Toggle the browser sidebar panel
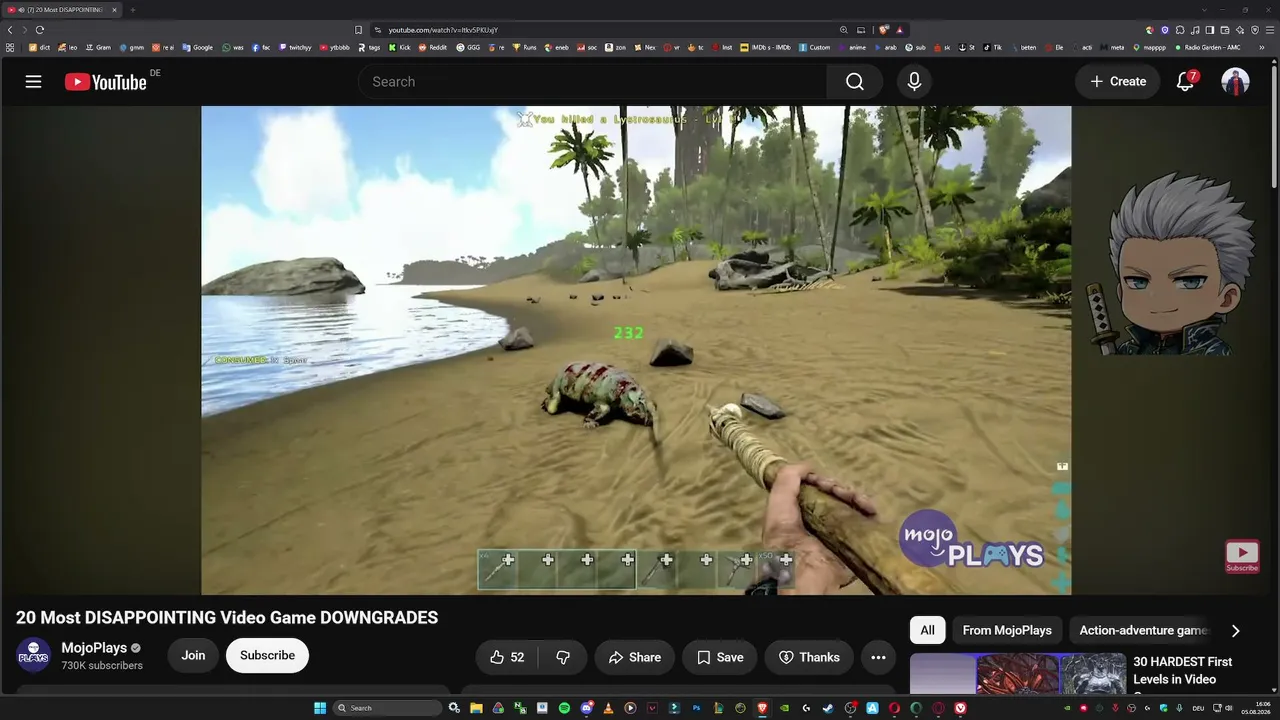Image resolution: width=1280 pixels, height=720 pixels. 1209,30
